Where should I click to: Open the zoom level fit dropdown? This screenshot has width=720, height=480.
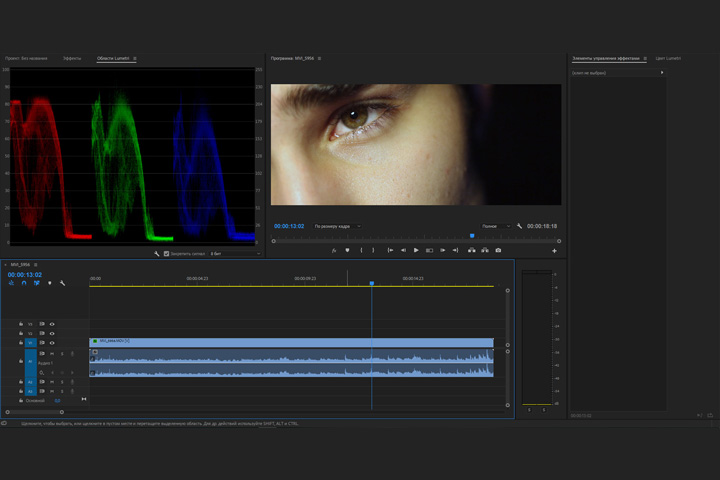pyautogui.click(x=338, y=226)
